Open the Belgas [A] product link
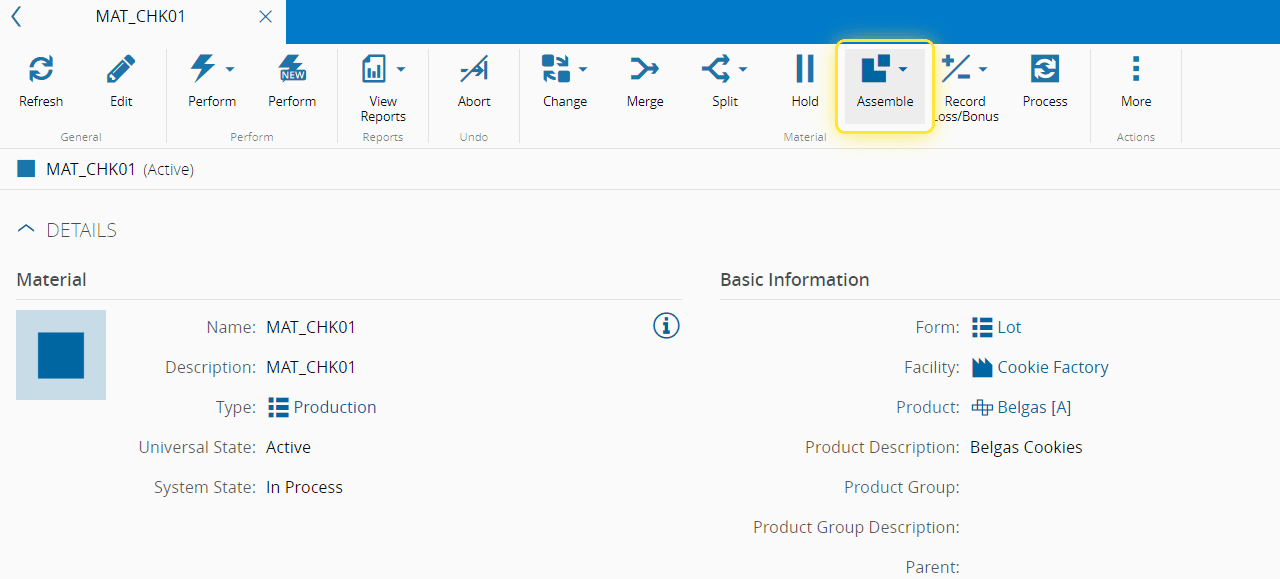 pos(1033,407)
